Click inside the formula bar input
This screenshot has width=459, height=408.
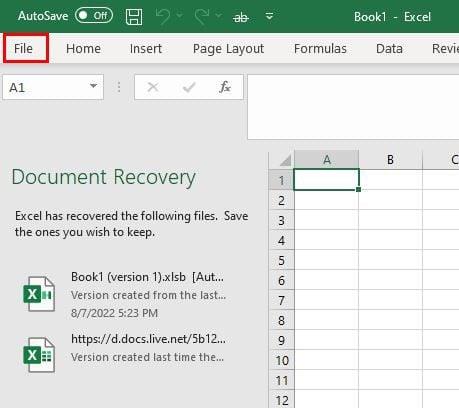(353, 107)
